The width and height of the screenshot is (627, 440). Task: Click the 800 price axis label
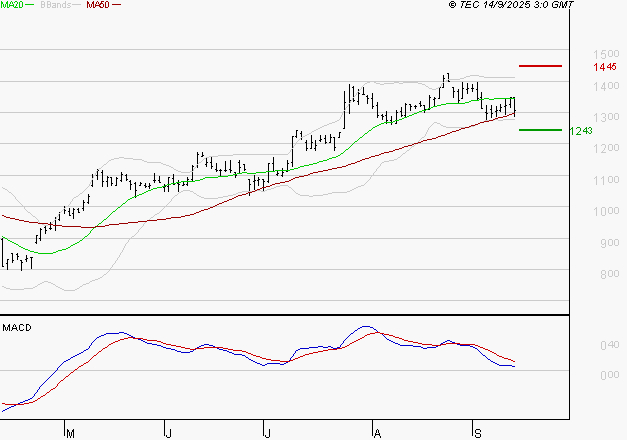[610, 274]
